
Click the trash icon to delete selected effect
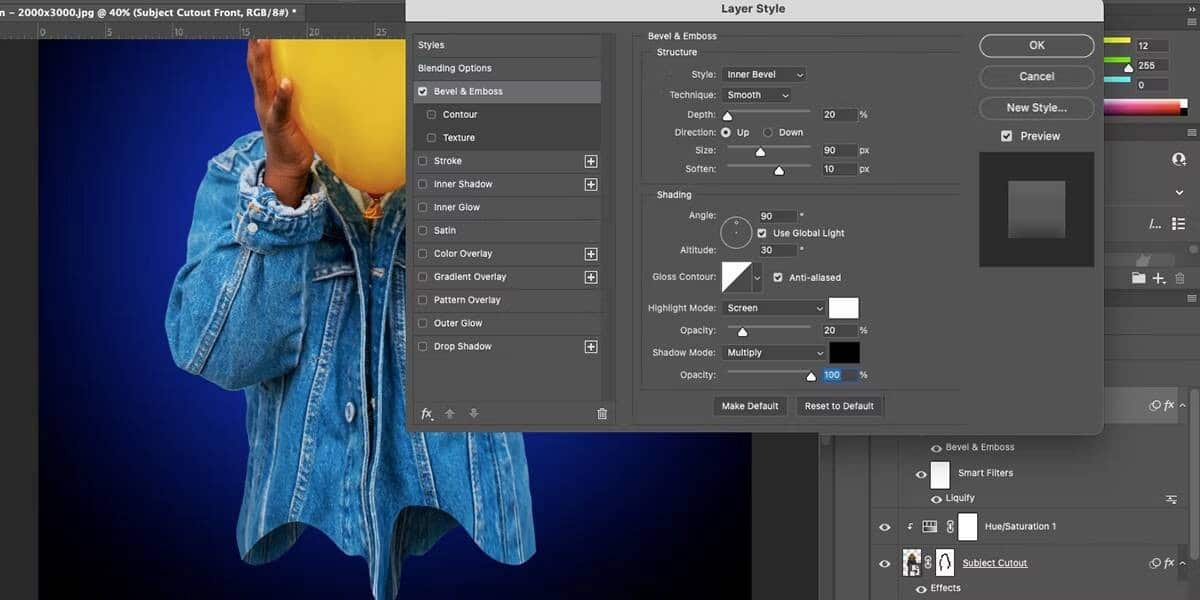(601, 413)
